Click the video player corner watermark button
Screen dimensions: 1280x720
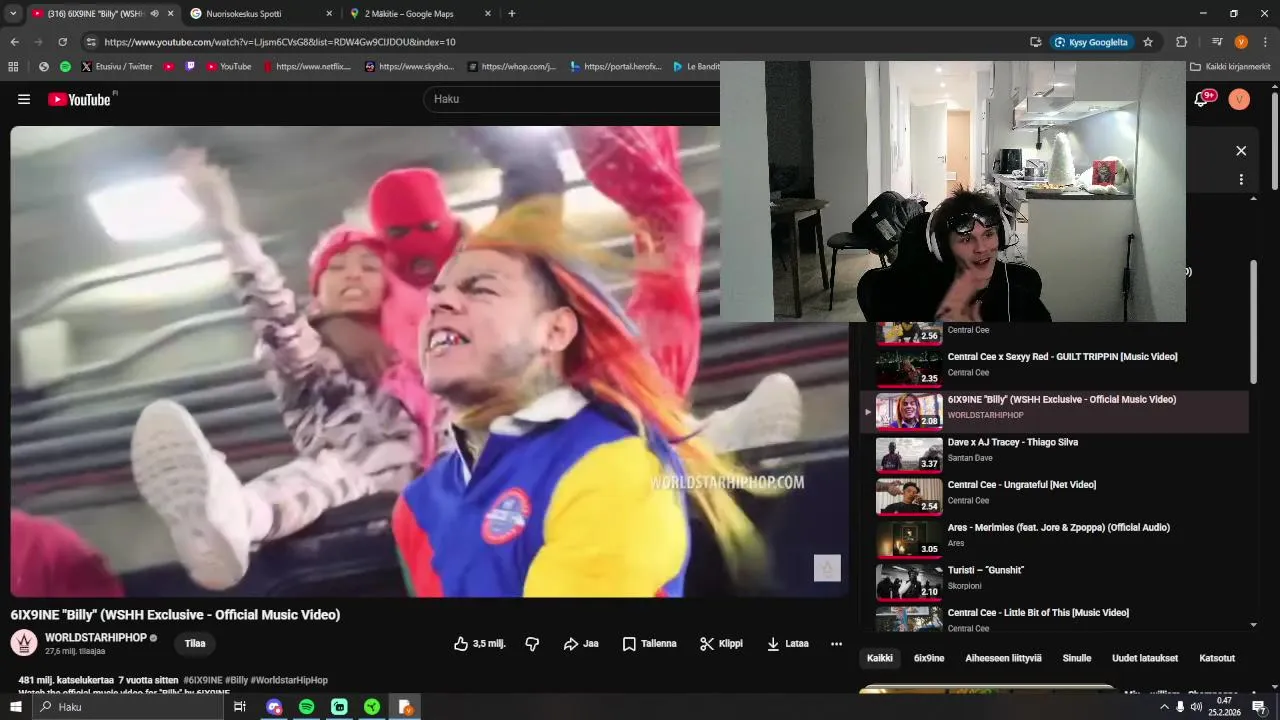coord(827,568)
